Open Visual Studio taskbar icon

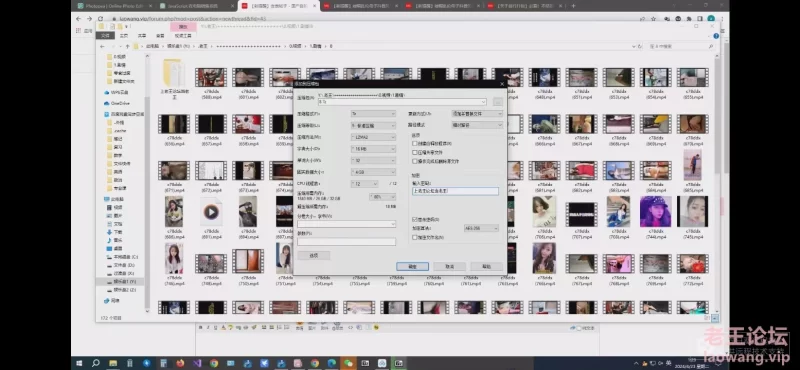pyautogui.click(x=197, y=363)
